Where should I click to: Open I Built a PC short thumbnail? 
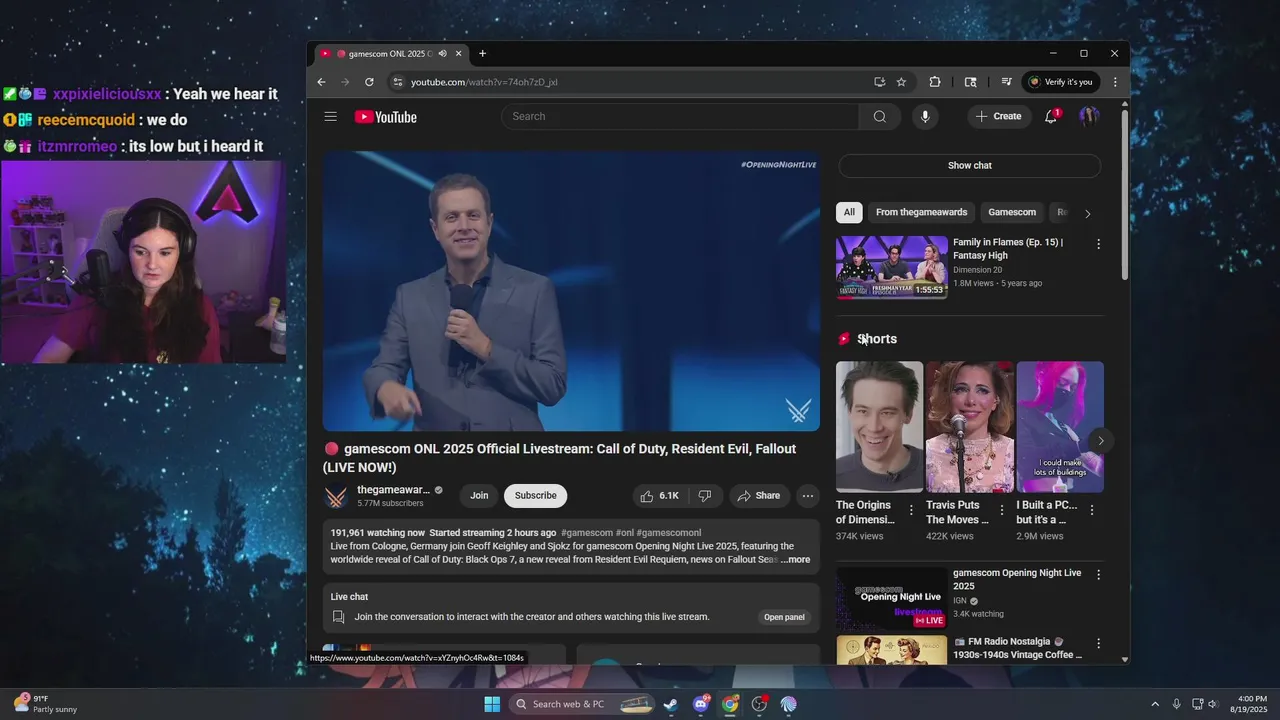tap(1060, 427)
